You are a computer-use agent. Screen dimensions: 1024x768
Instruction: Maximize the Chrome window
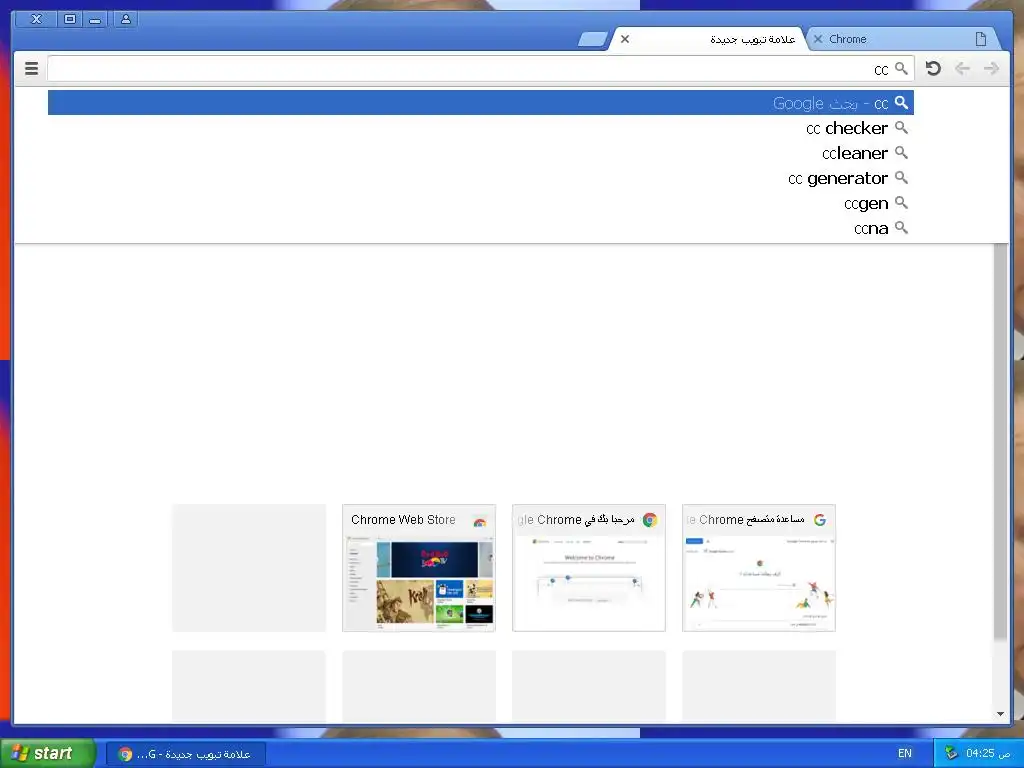[x=70, y=19]
